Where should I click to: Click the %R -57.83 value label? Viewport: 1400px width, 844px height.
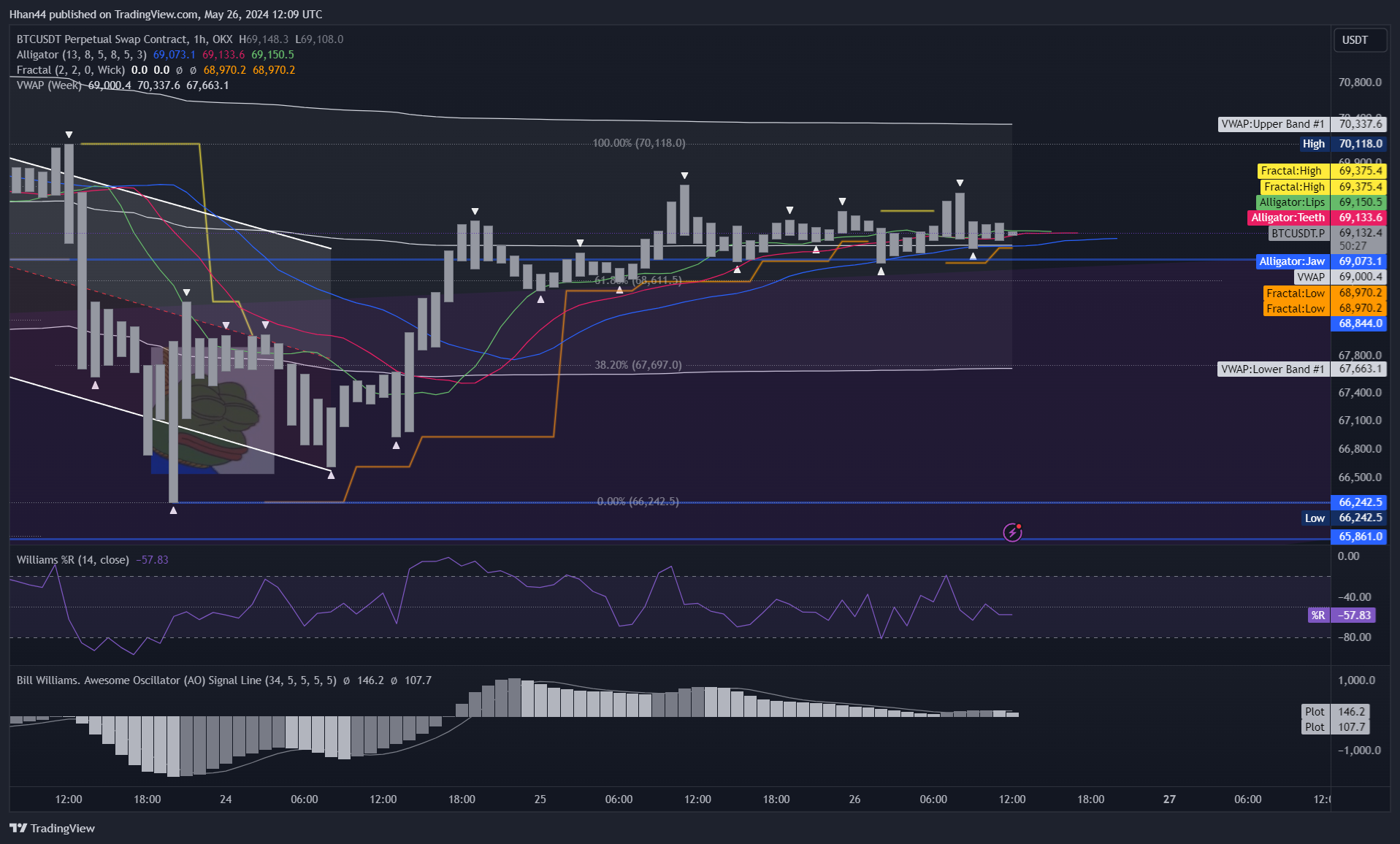[x=1342, y=615]
